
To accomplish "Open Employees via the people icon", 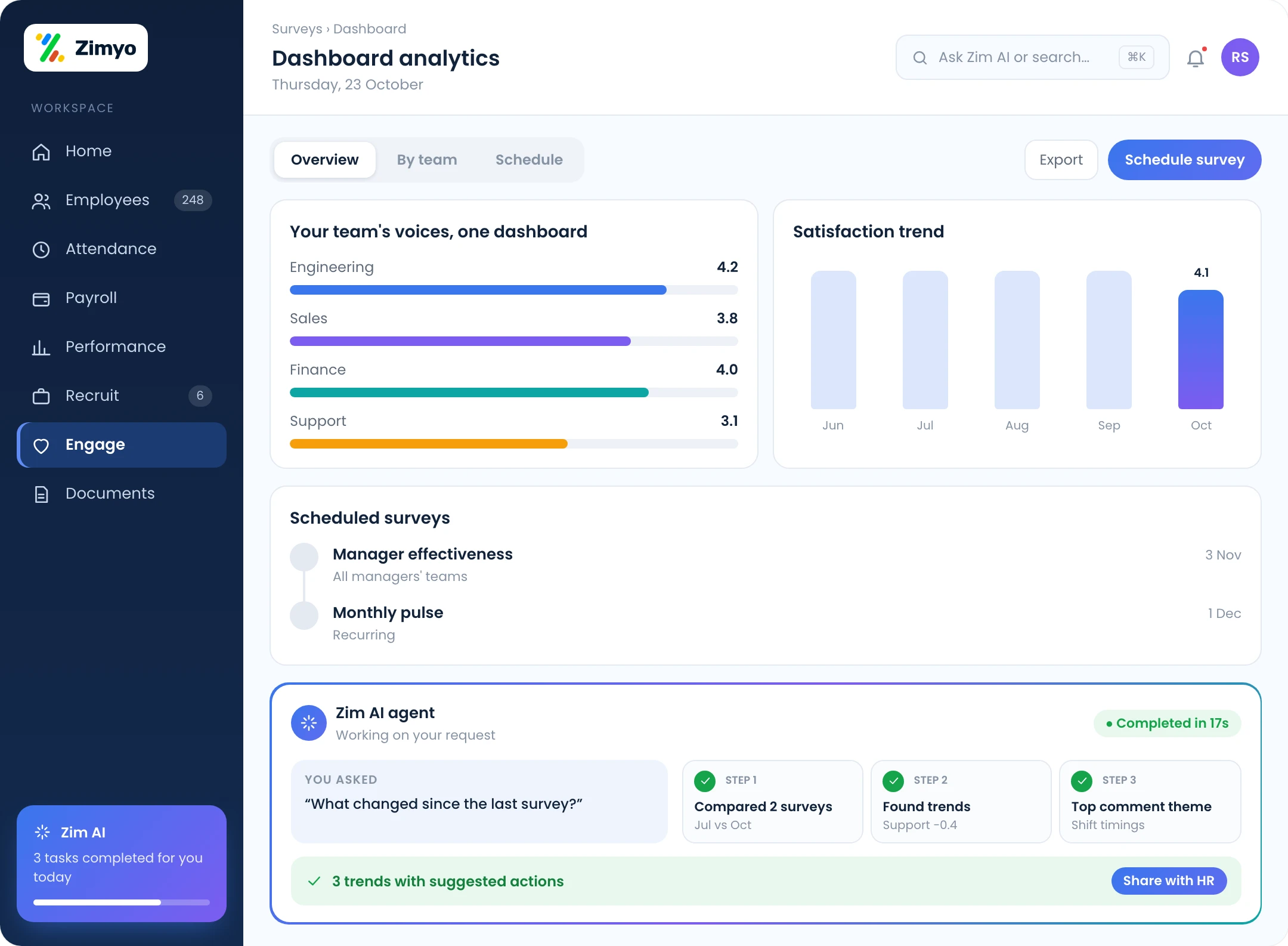I will tap(41, 200).
